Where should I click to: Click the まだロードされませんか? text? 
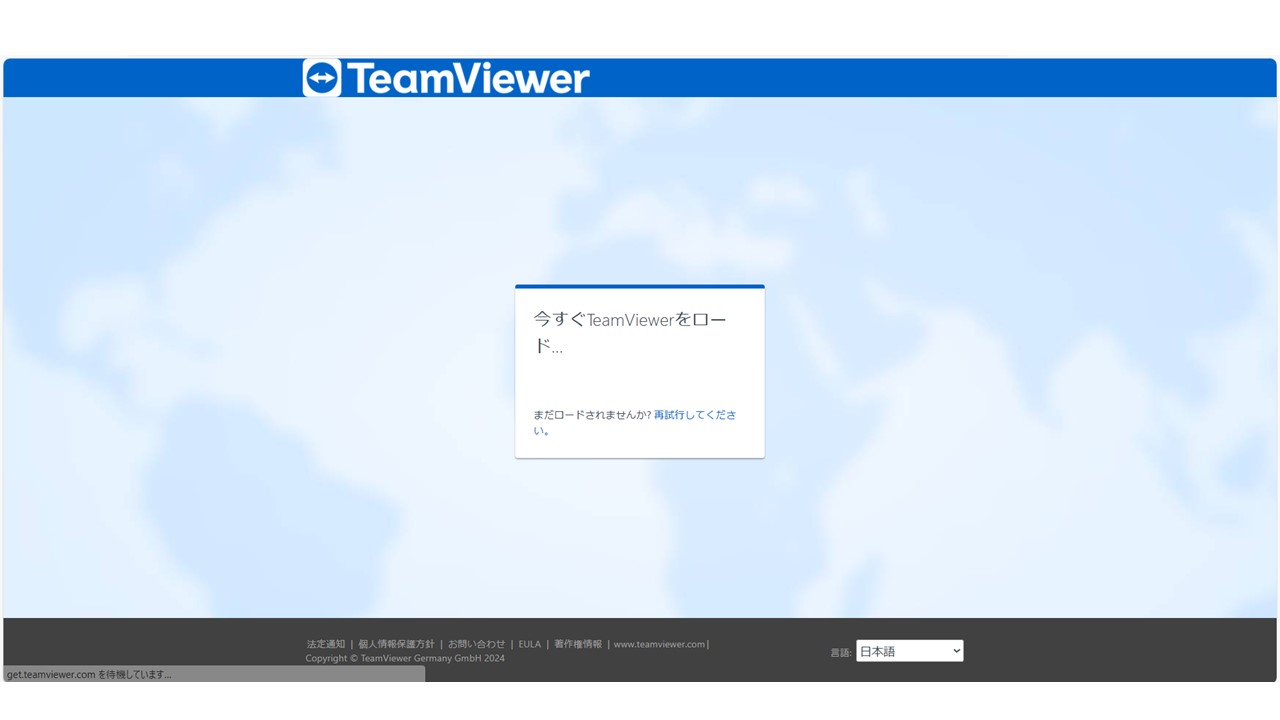[592, 415]
